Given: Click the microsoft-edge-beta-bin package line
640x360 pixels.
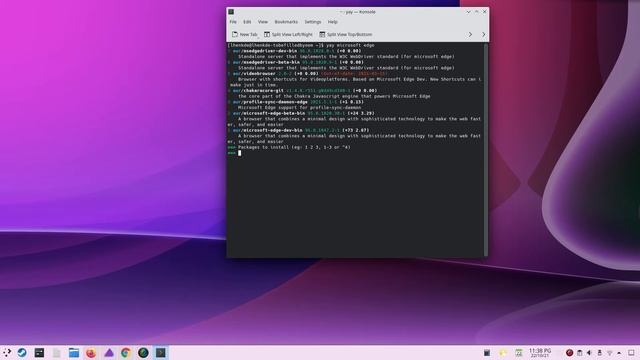Looking at the screenshot, I should pyautogui.click(x=301, y=113).
